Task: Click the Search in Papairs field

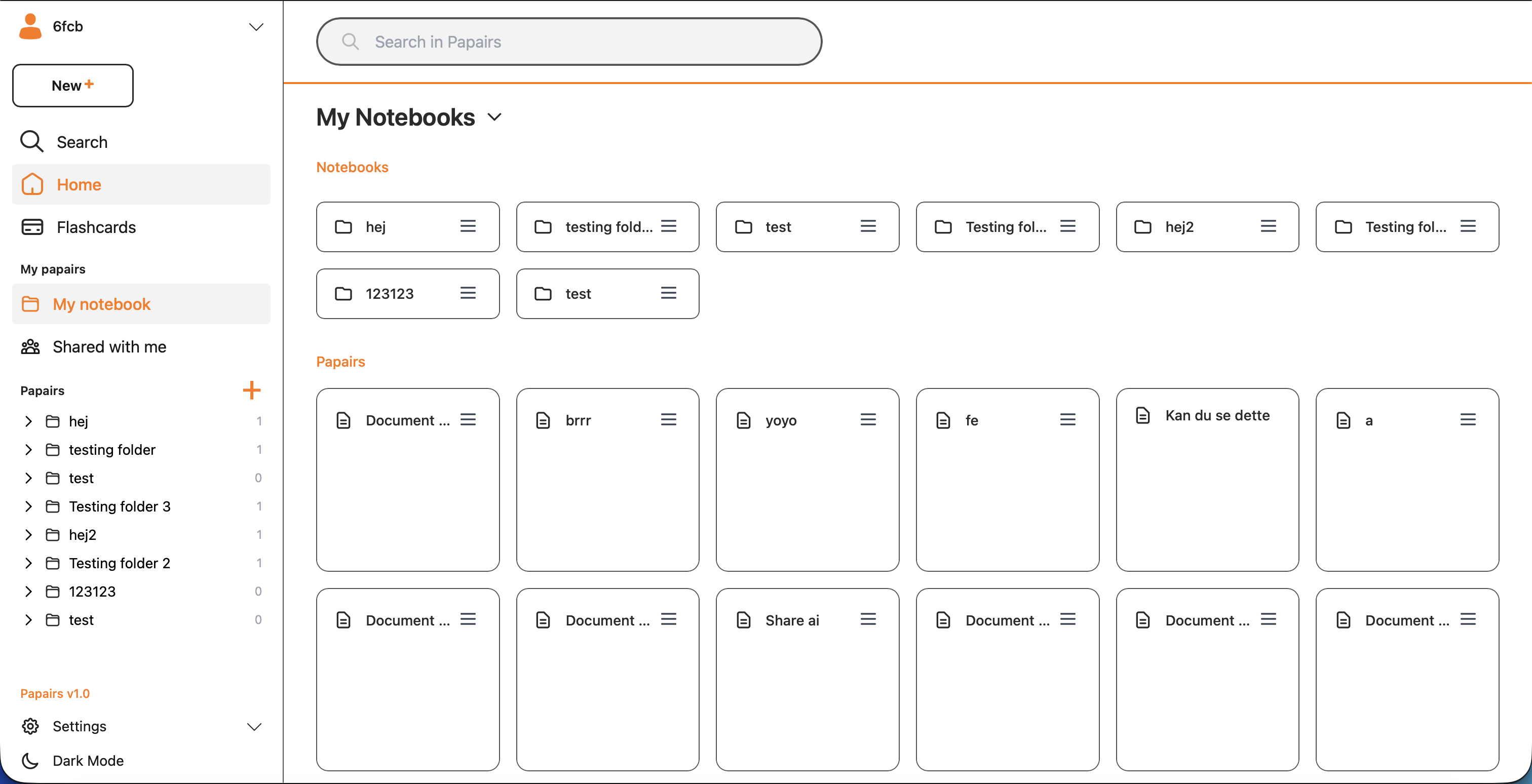Action: coord(568,42)
